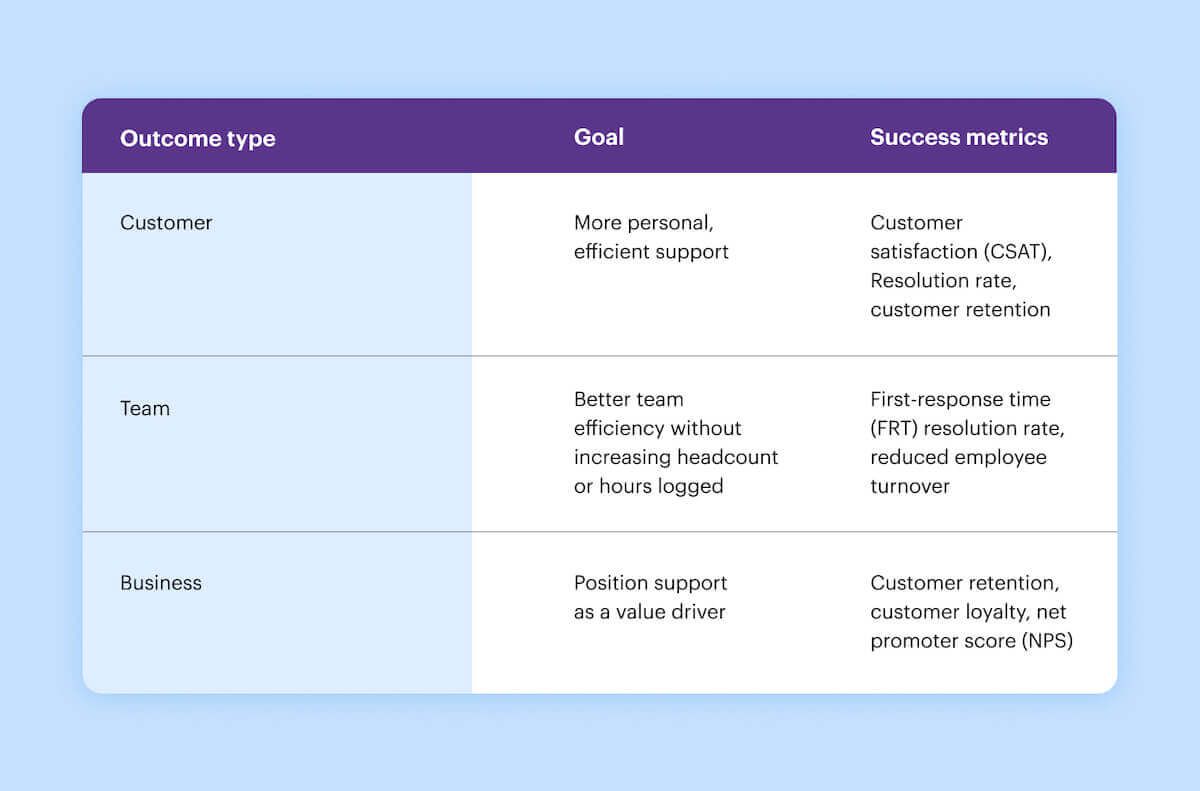Viewport: 1200px width, 791px height.
Task: Click 'efficient support' text in Customer row
Action: [651, 251]
